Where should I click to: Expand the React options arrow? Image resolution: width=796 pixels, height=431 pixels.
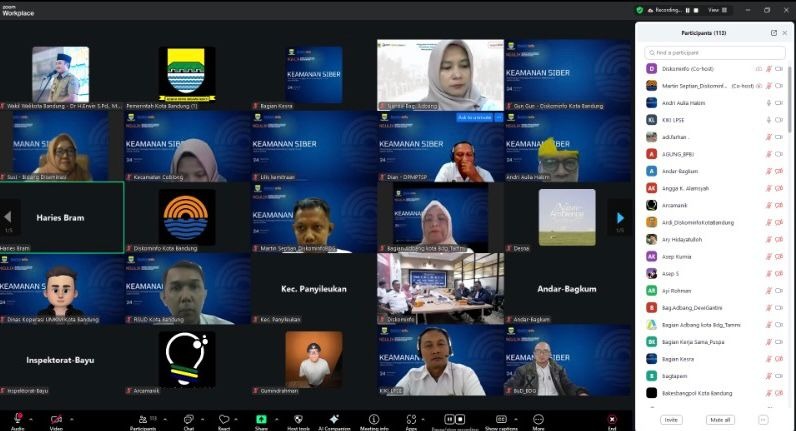coord(236,419)
